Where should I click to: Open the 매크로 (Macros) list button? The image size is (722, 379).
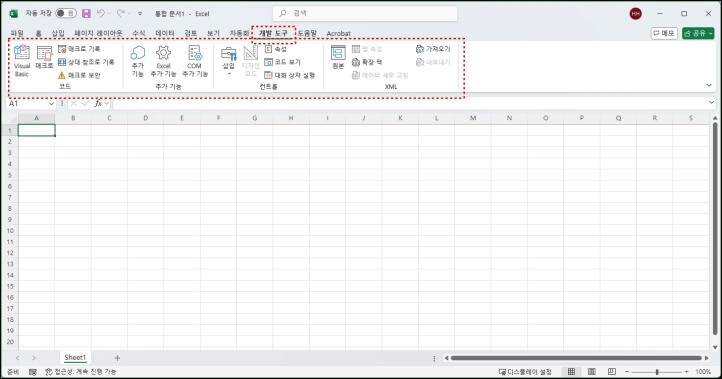click(x=44, y=58)
